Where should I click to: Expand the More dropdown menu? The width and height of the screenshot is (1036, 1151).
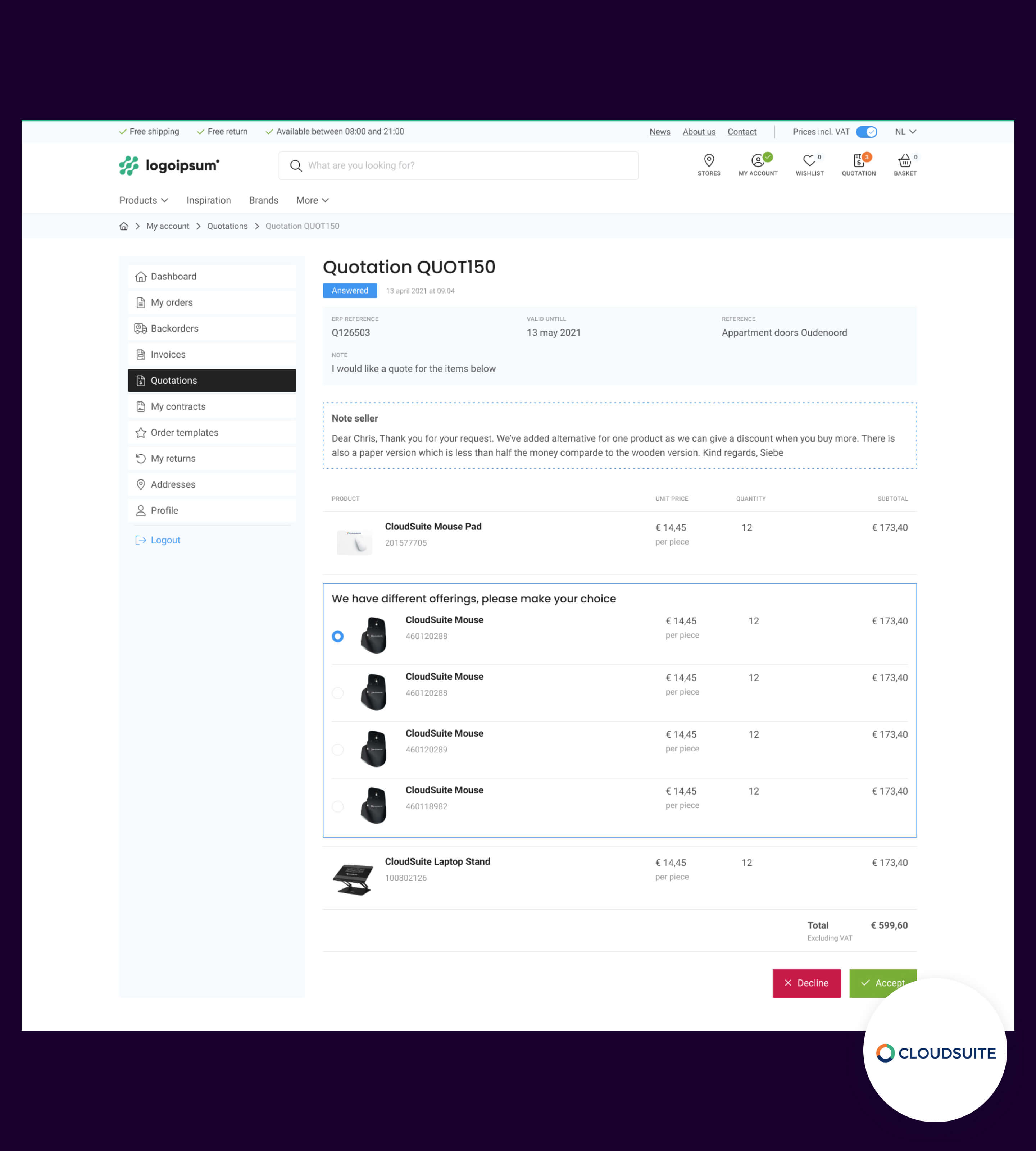(x=313, y=200)
